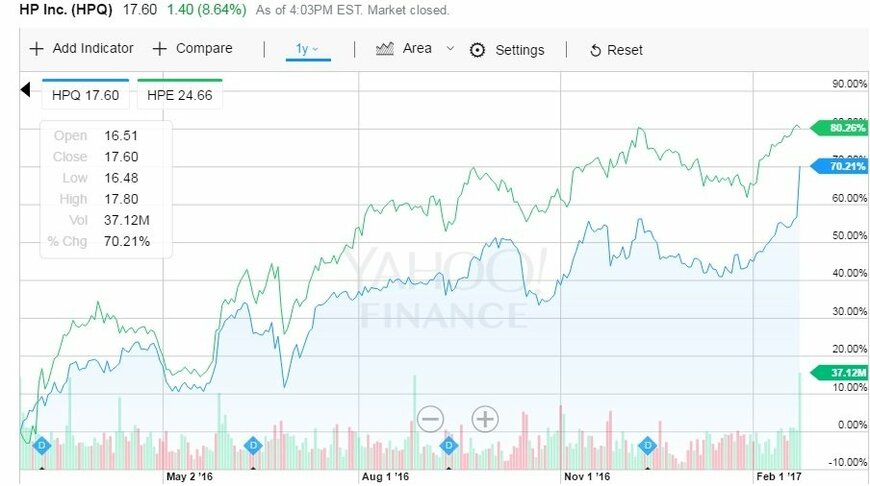Click the Compare plus icon

point(160,49)
